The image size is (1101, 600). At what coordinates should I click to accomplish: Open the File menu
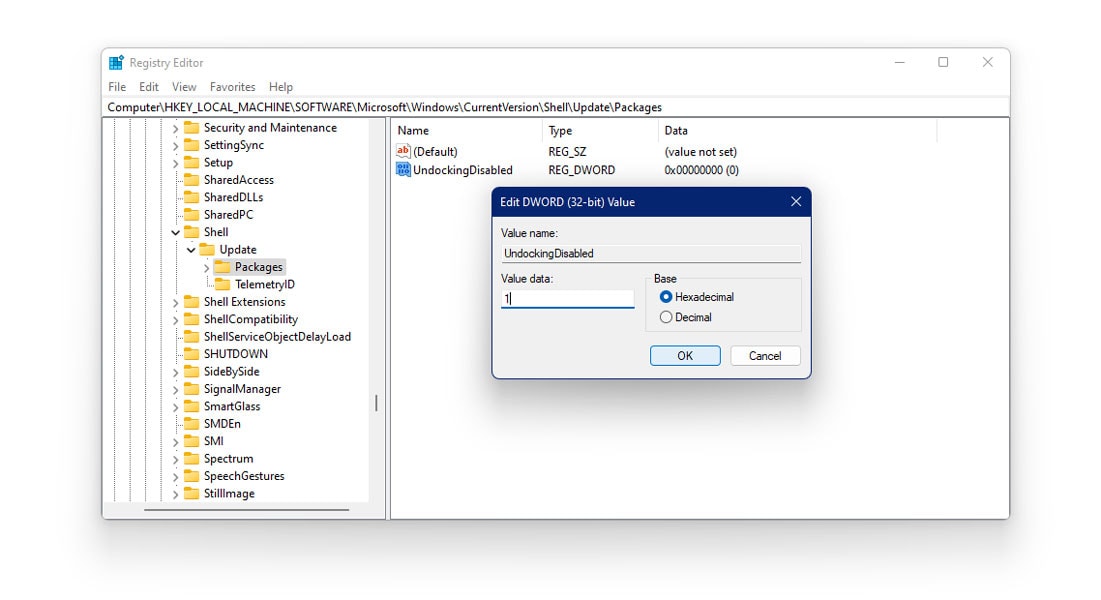[117, 86]
